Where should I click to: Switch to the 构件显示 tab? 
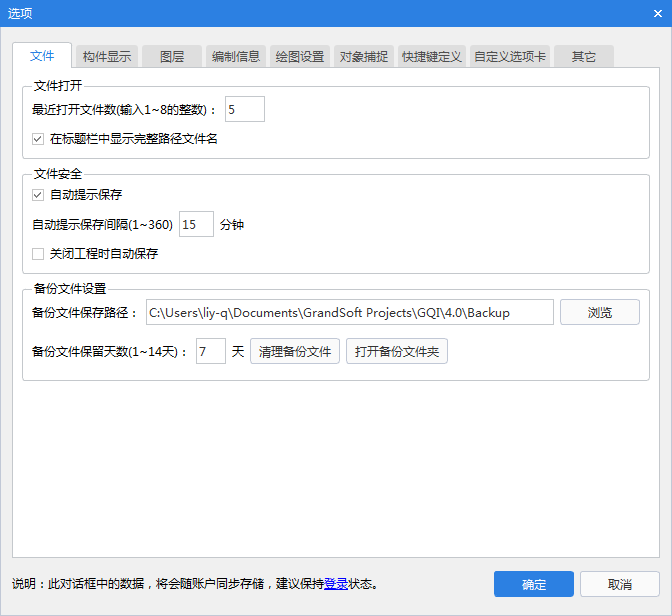pos(107,57)
